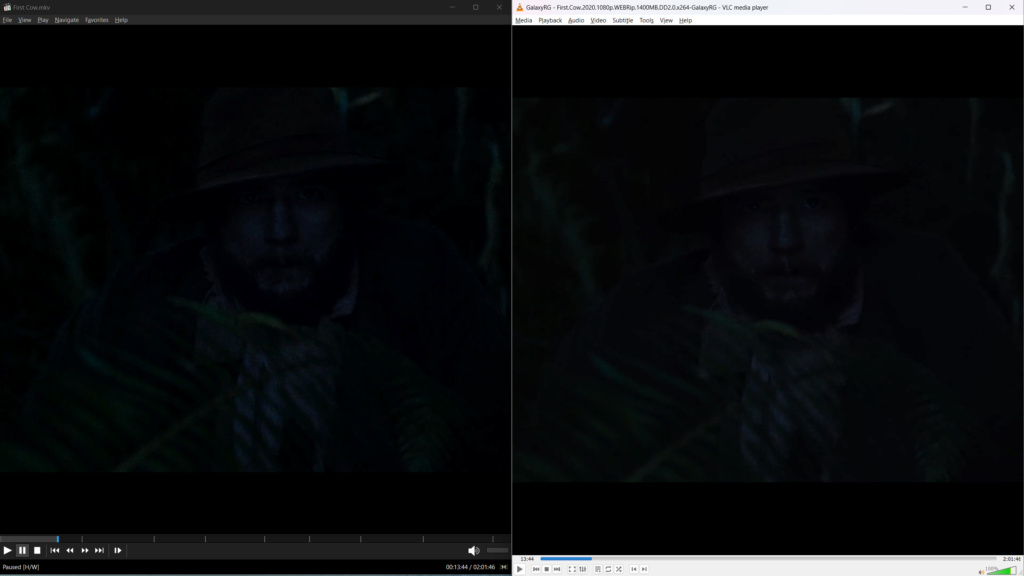Mute the First Cow.mkv player's speaker icon

(473, 551)
